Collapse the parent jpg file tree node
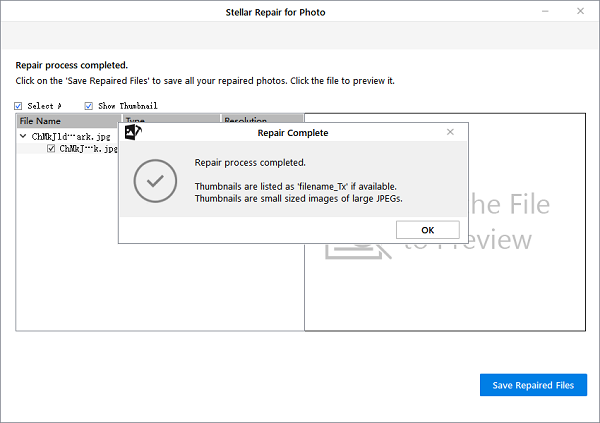 23,136
